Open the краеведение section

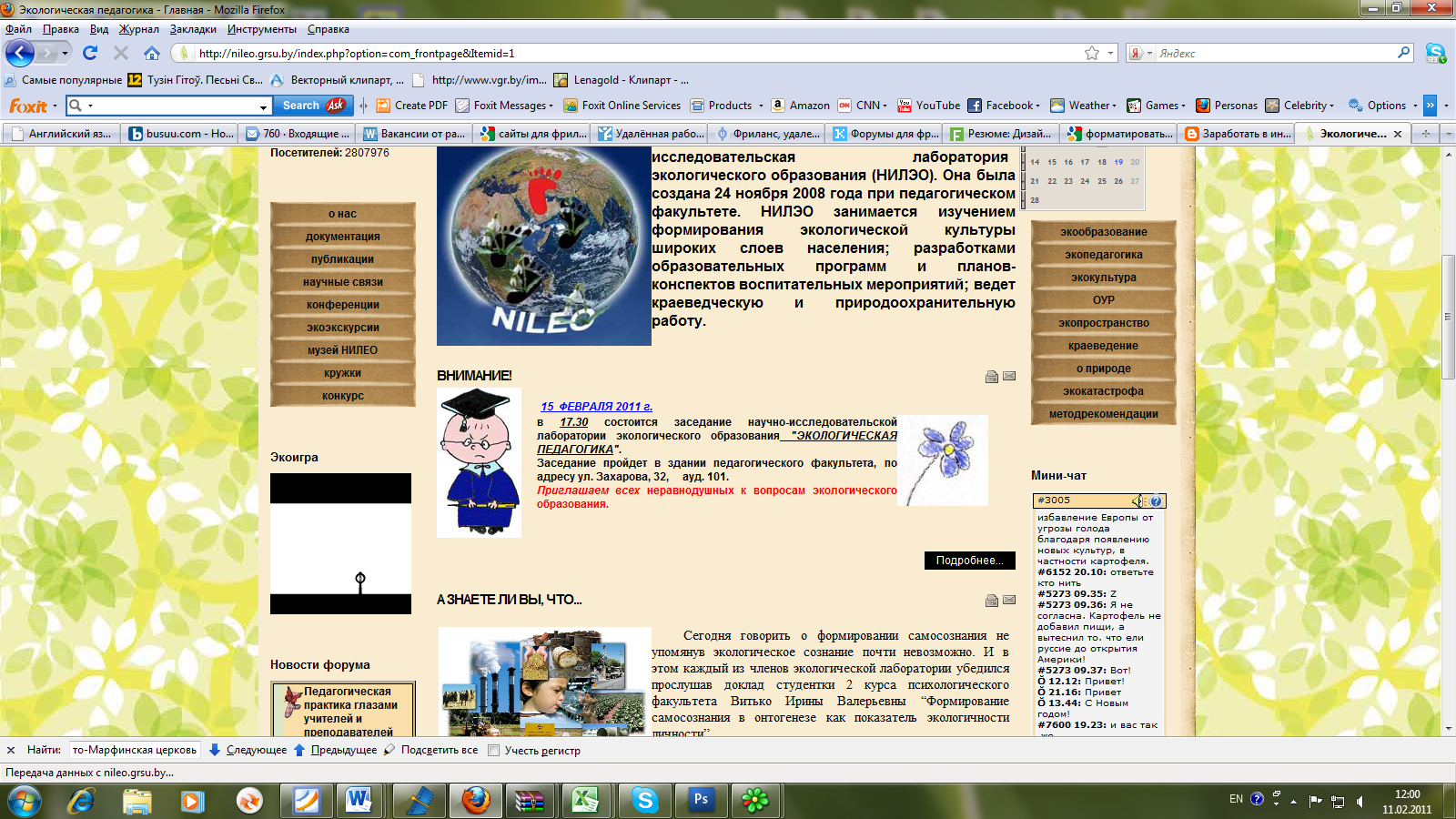point(1104,346)
